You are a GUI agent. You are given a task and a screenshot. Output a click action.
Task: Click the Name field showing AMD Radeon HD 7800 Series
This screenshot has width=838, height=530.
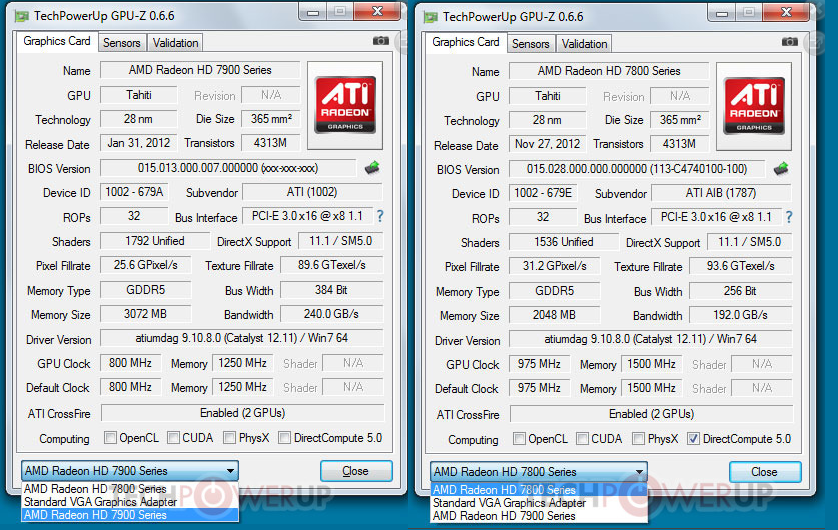[x=609, y=71]
